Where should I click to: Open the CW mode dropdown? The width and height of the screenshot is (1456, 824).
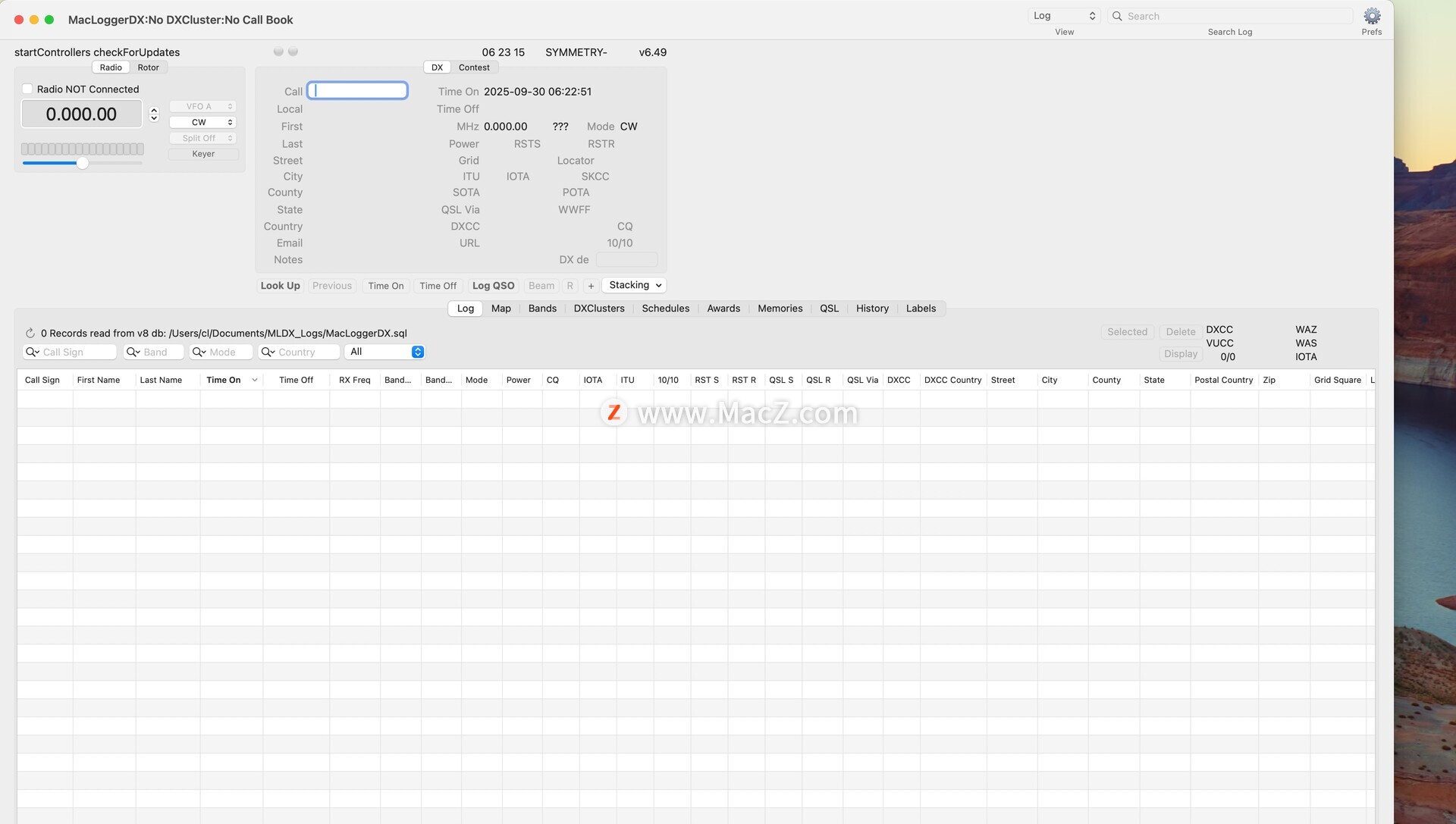click(x=202, y=122)
